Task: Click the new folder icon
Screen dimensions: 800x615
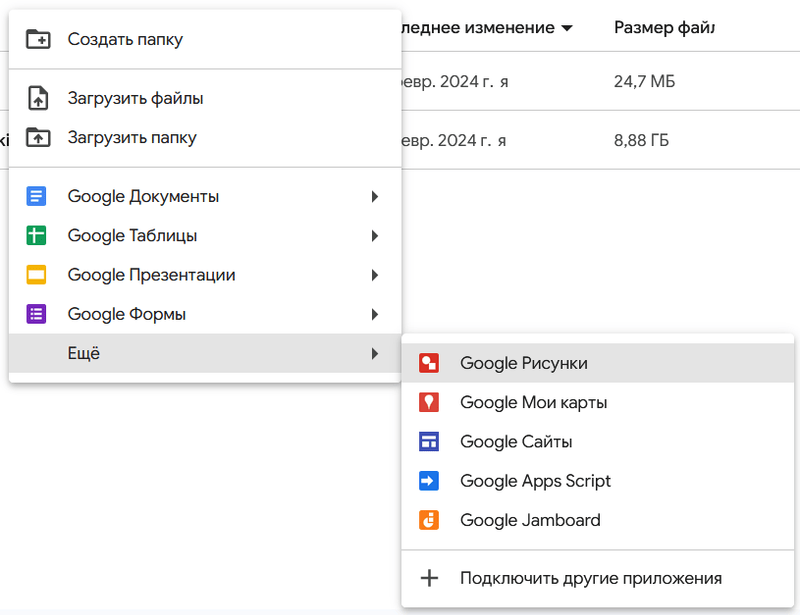Action: pos(37,39)
